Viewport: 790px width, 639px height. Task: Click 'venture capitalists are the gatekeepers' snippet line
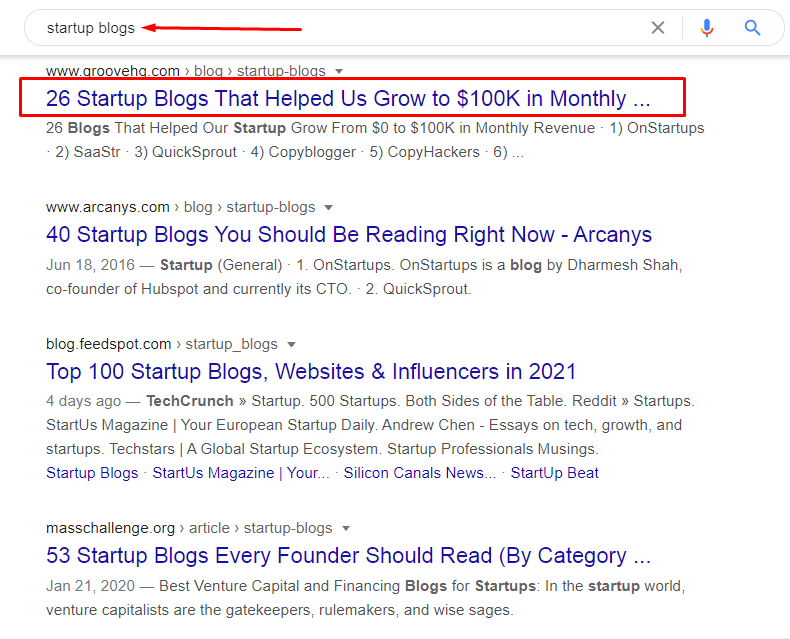coord(280,610)
